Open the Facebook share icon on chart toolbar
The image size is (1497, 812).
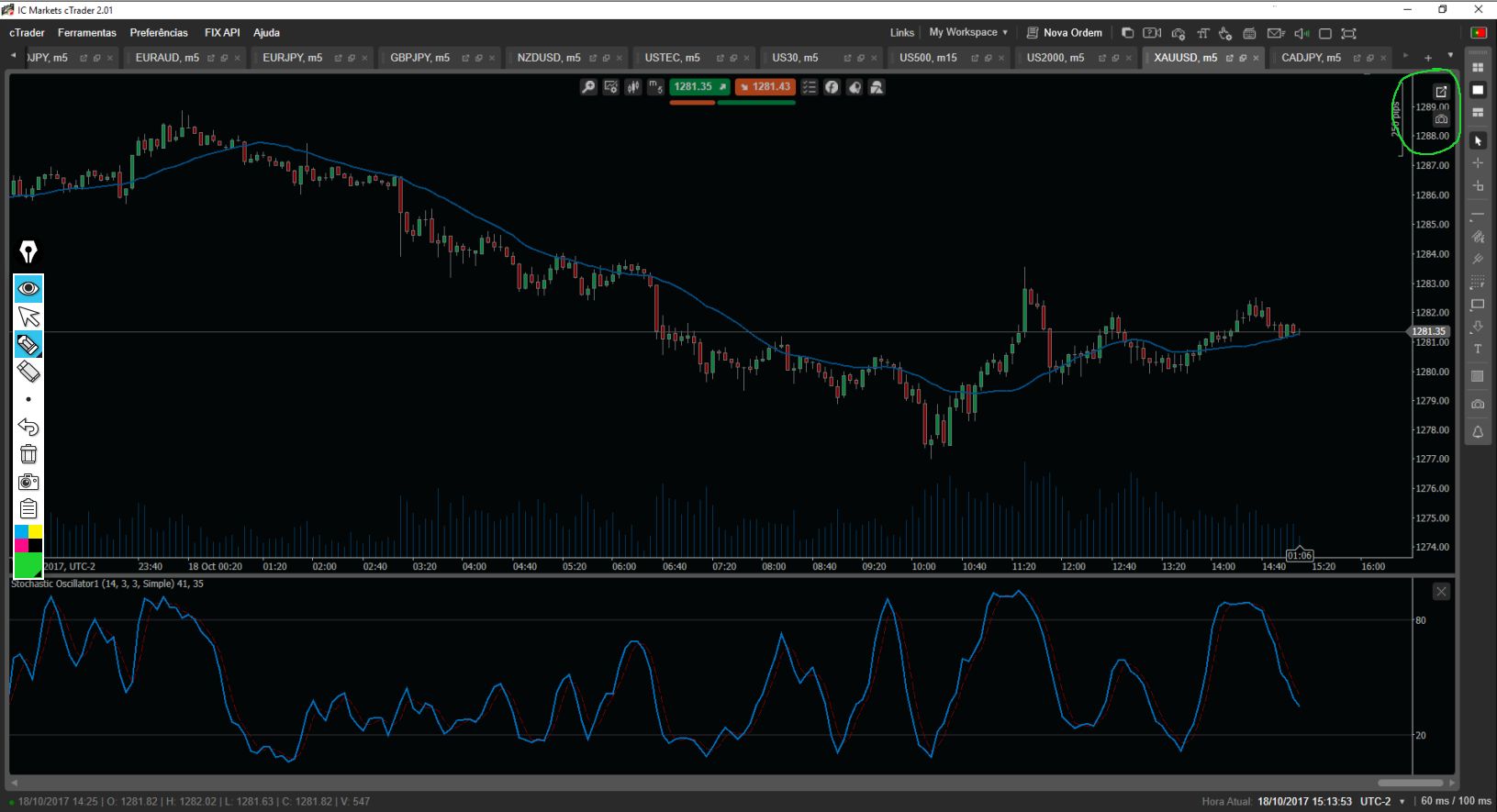click(832, 87)
